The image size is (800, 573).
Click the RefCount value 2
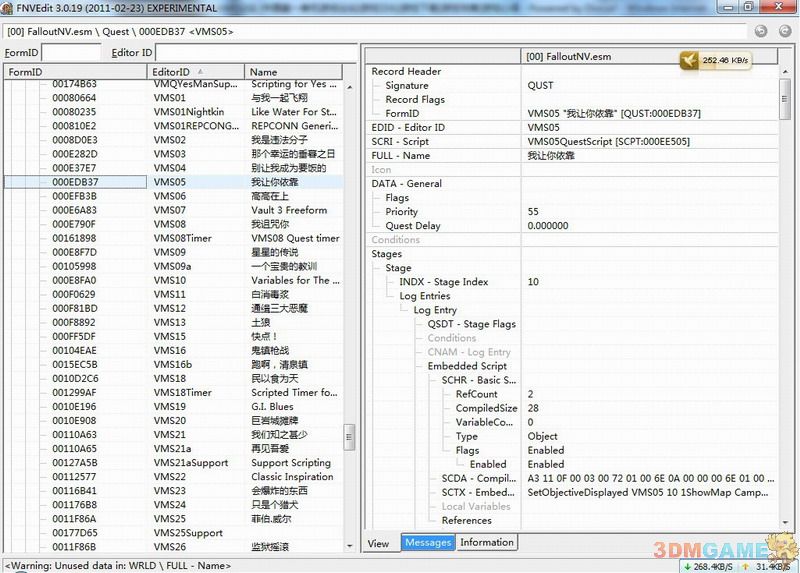click(x=531, y=394)
